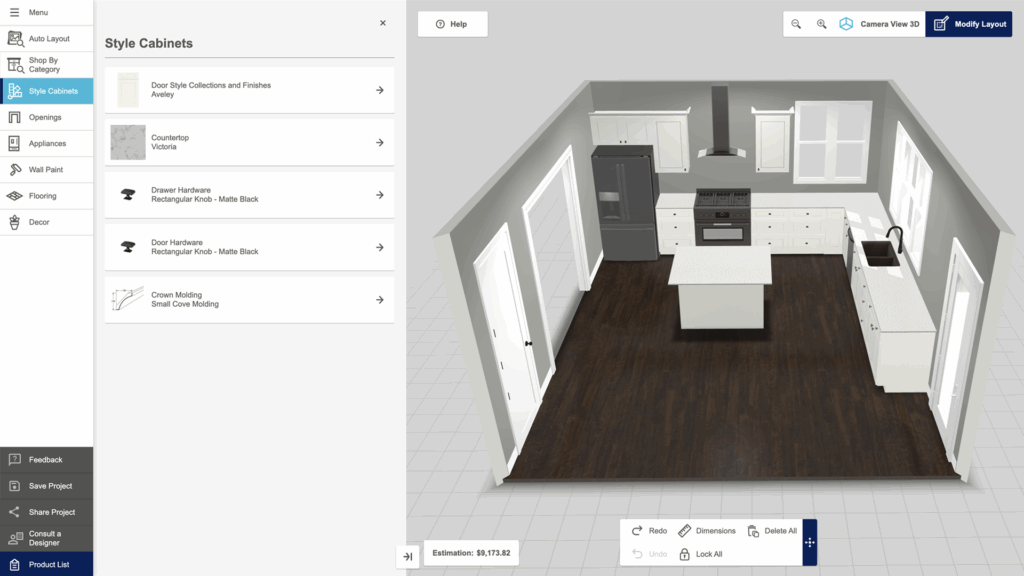Click the move toolbar drag handle icon
1024x576 pixels.
click(x=809, y=542)
